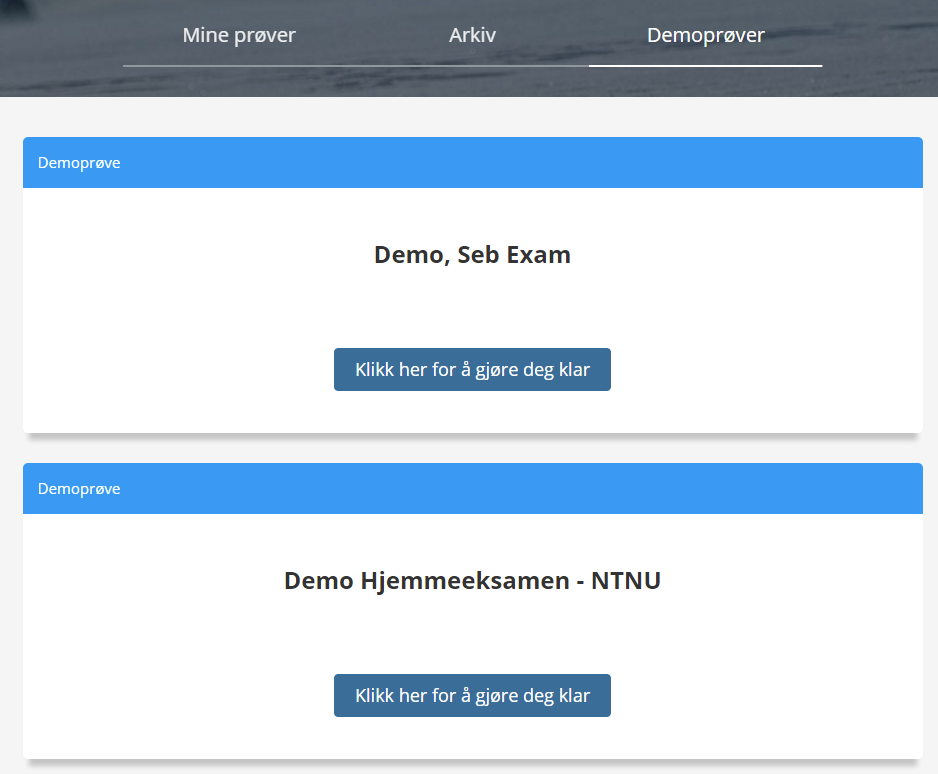Select the Demoprøver tab
938x774 pixels.
(x=705, y=35)
